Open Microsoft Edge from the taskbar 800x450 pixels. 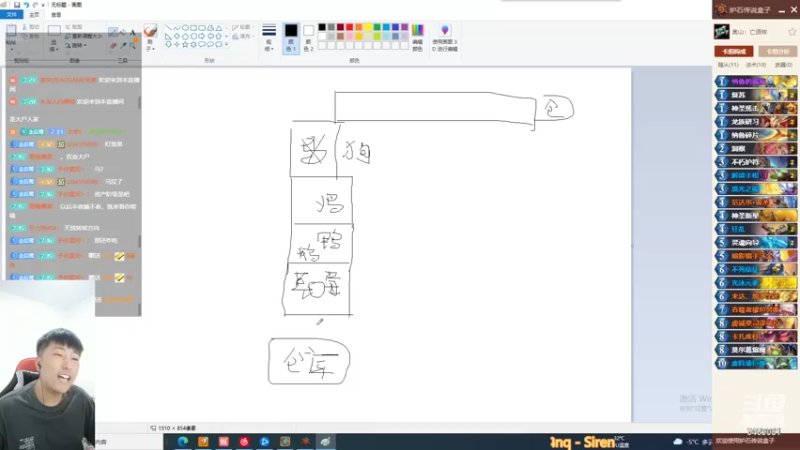(183, 441)
